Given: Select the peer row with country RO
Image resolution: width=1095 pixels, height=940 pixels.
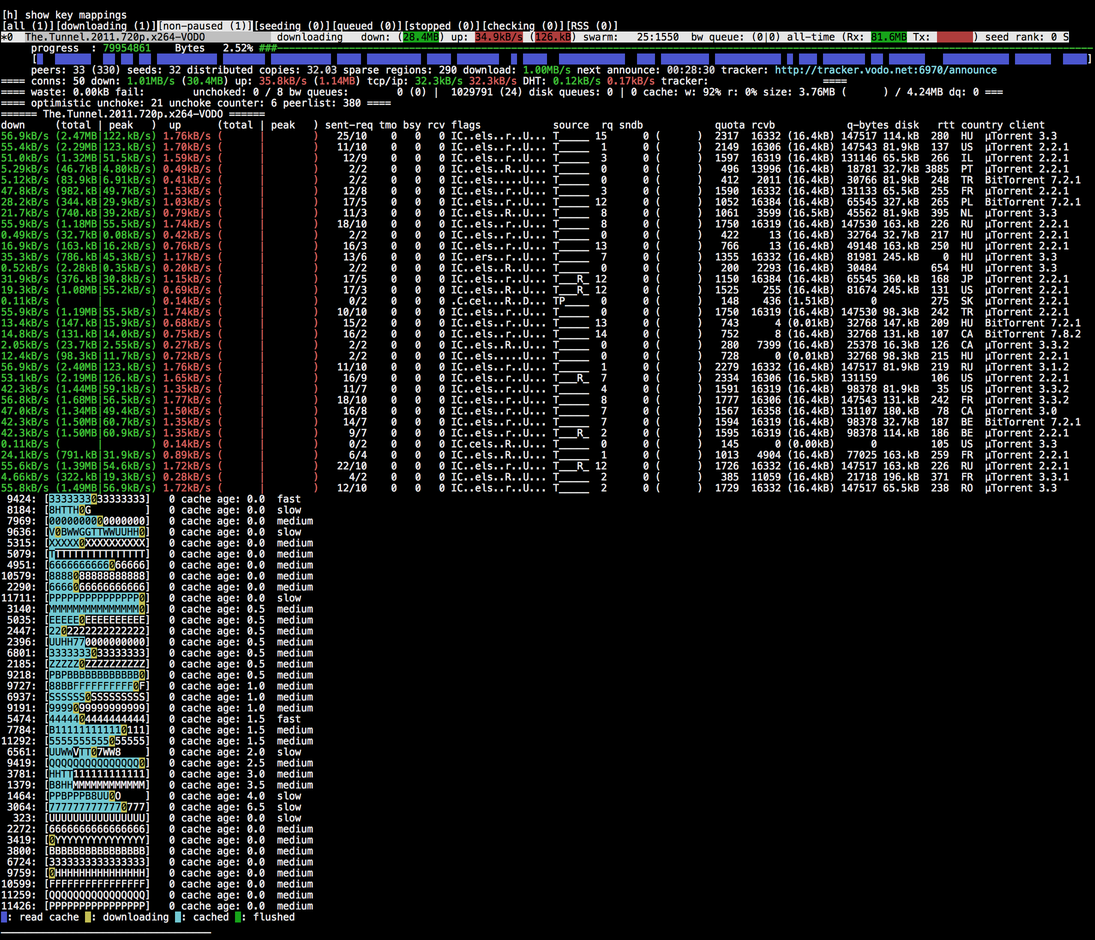Looking at the screenshot, I should tap(531, 488).
